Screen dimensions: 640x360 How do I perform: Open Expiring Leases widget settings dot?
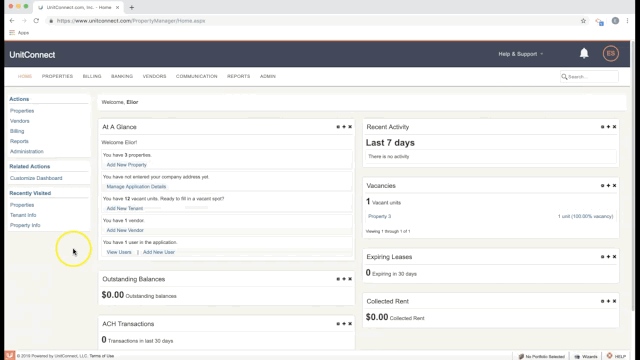[x=602, y=257]
